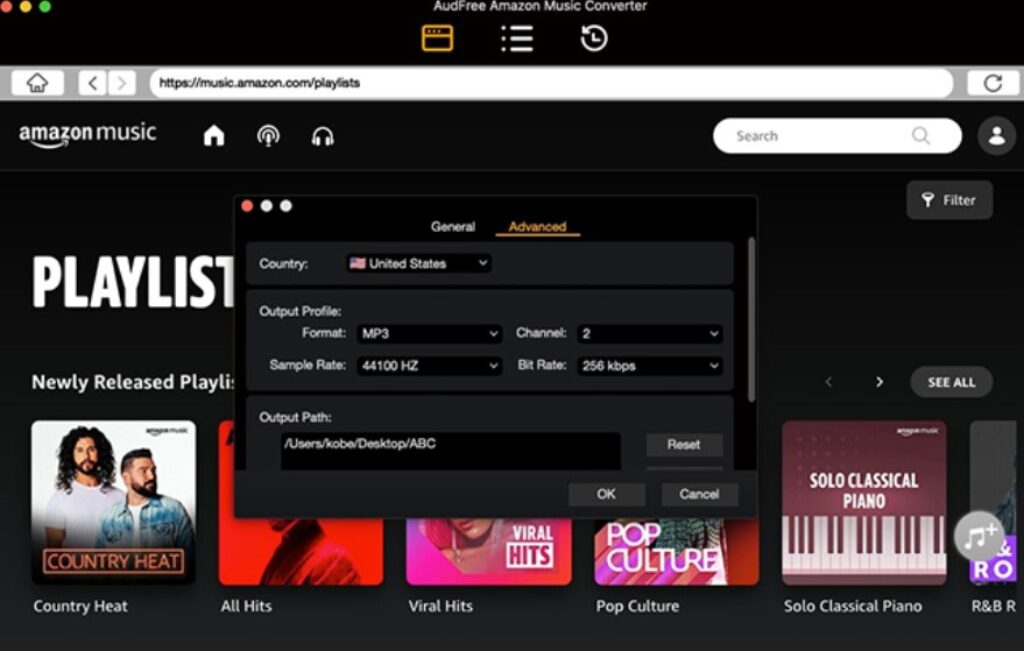The height and width of the screenshot is (651, 1024).
Task: Click the browser home icon
Action: 38,83
